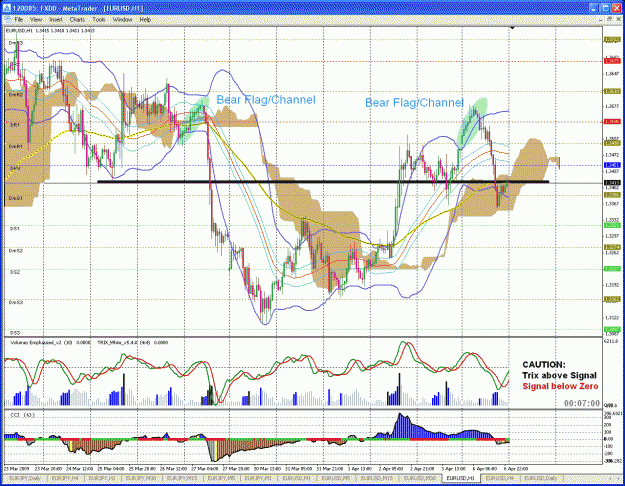The height and width of the screenshot is (486, 625).
Task: Click the Volumes Emphasized indicator label
Action: 49,342
